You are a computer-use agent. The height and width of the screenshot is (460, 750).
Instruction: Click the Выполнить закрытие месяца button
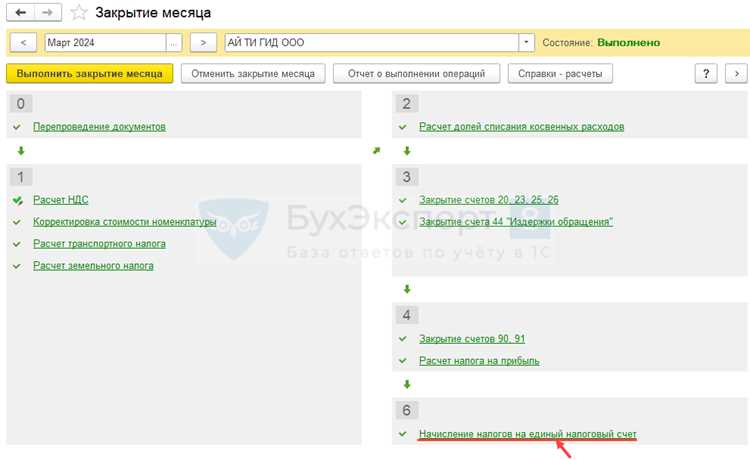tap(89, 74)
